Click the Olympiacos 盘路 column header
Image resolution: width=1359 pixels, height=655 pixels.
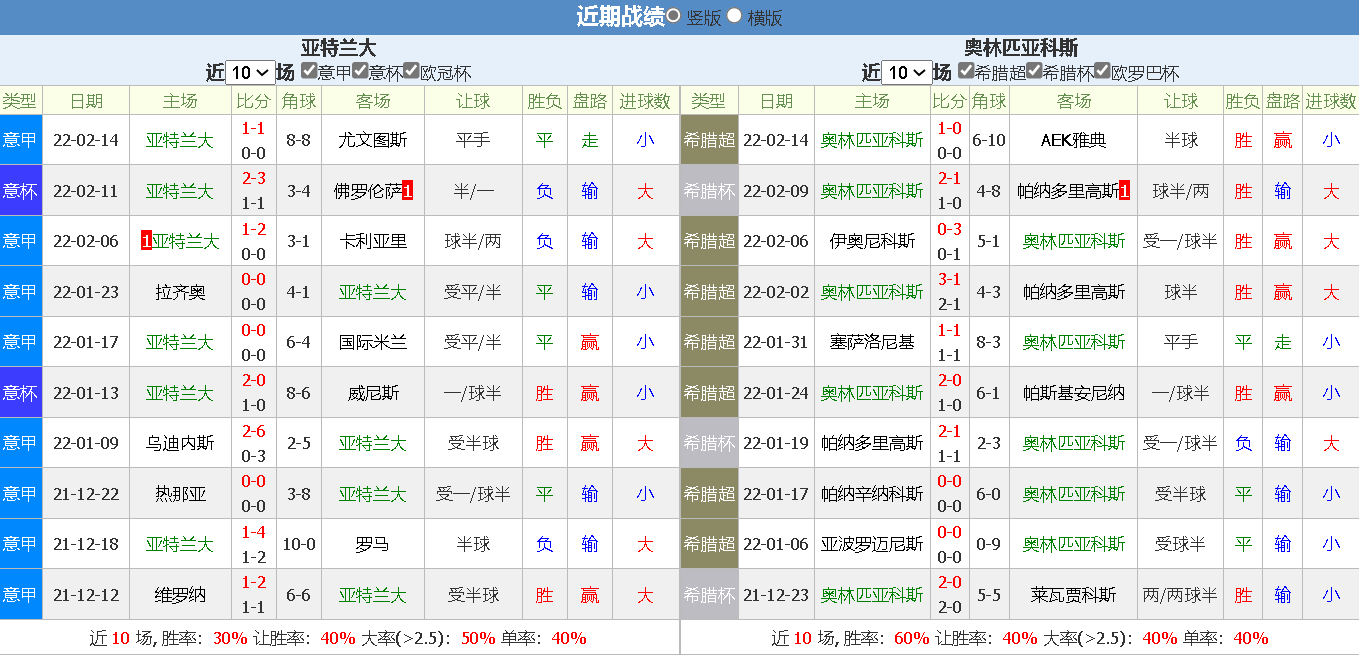click(1283, 100)
